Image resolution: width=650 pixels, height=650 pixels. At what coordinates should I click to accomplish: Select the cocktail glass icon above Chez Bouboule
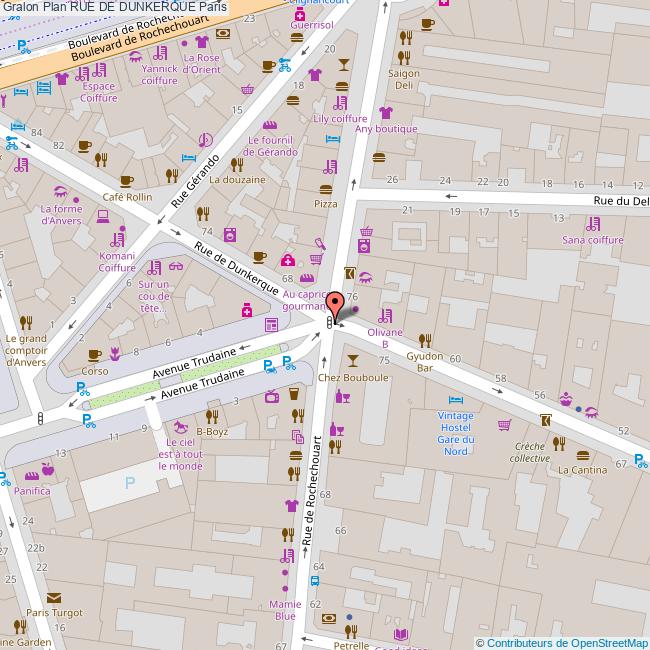pyautogui.click(x=351, y=360)
